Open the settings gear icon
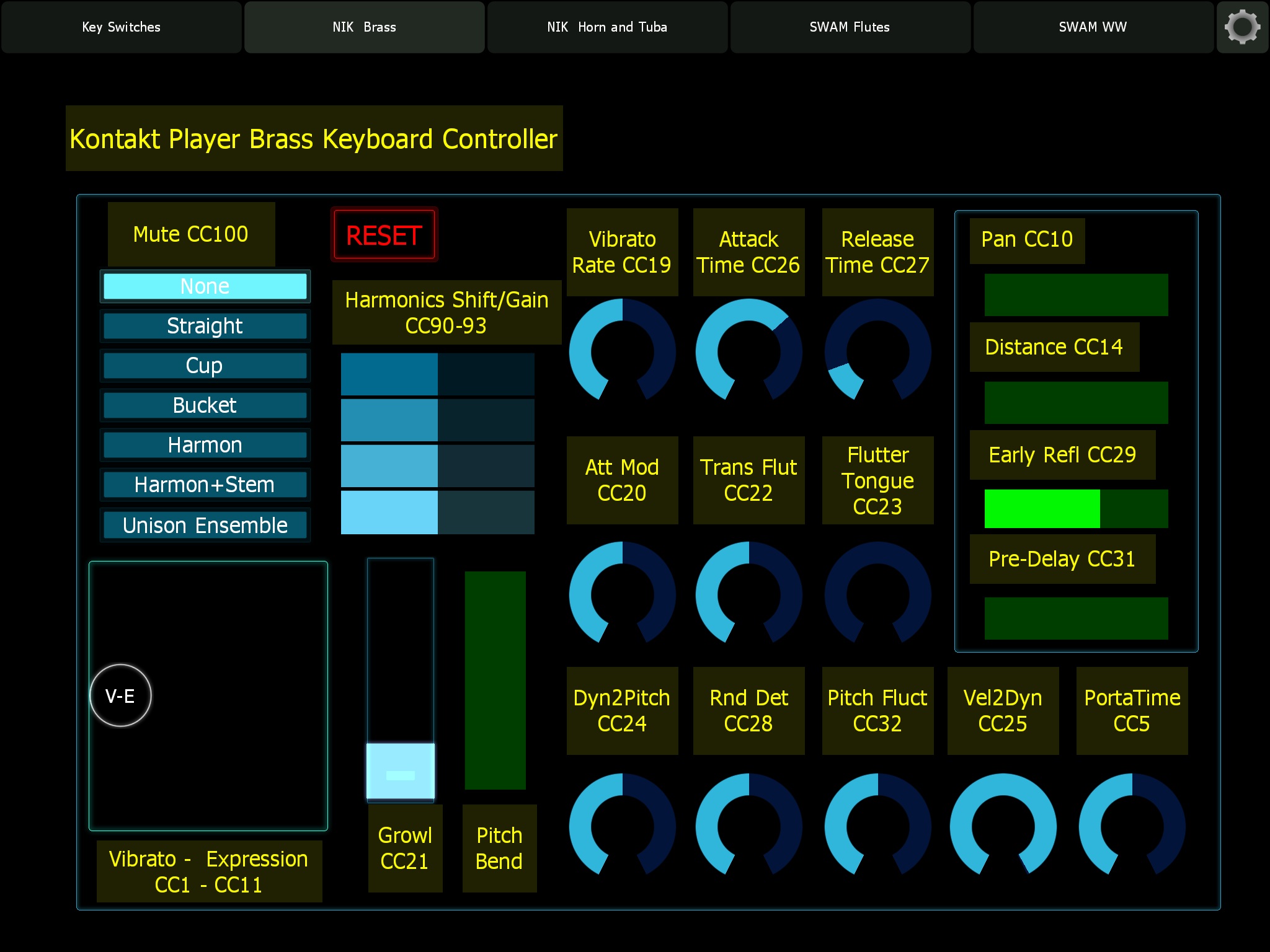1270x952 pixels. 1242,27
